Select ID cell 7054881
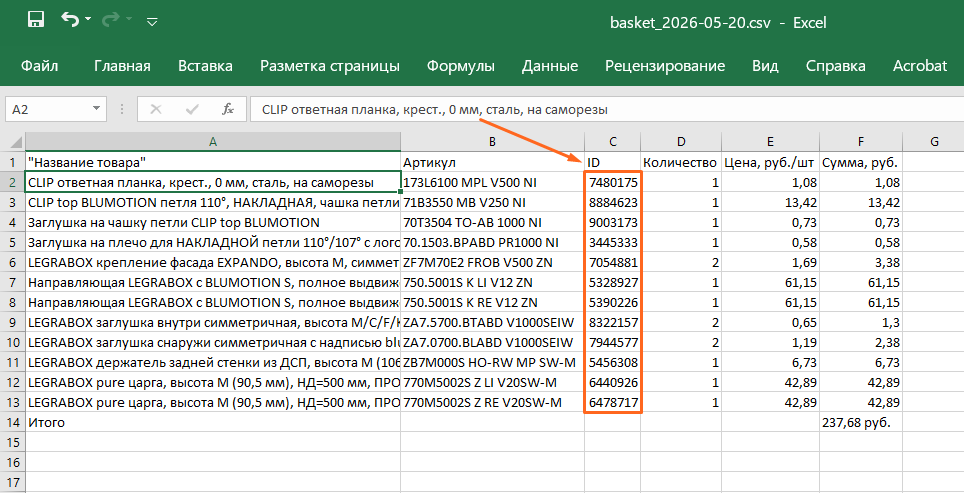This screenshot has height=493, width=964. pyautogui.click(x=612, y=262)
